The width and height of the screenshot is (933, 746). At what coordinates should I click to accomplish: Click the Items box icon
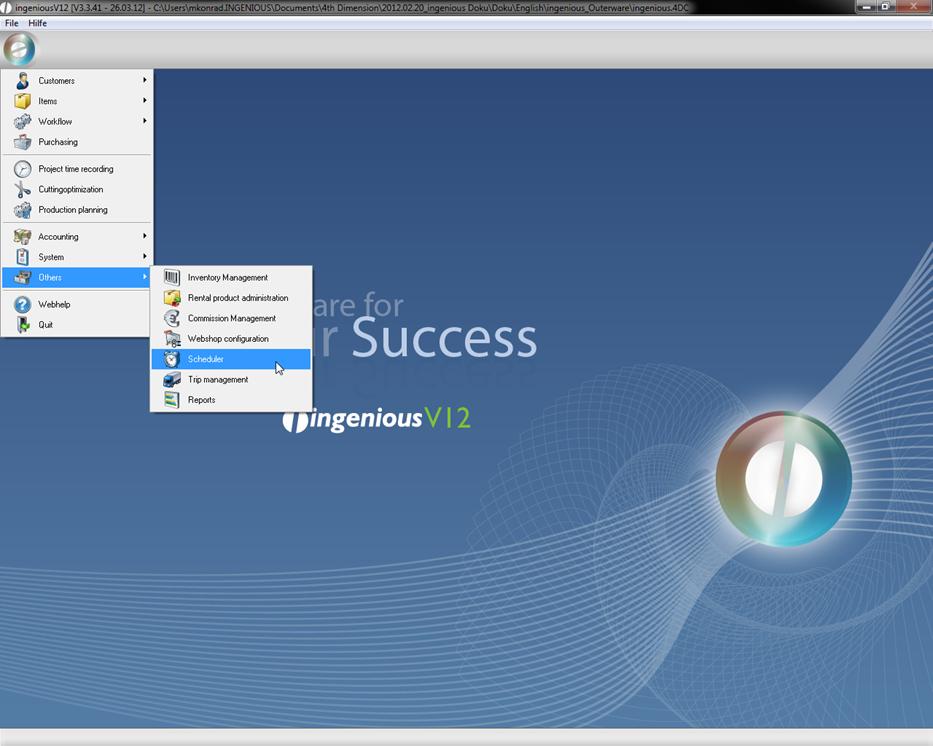22,101
